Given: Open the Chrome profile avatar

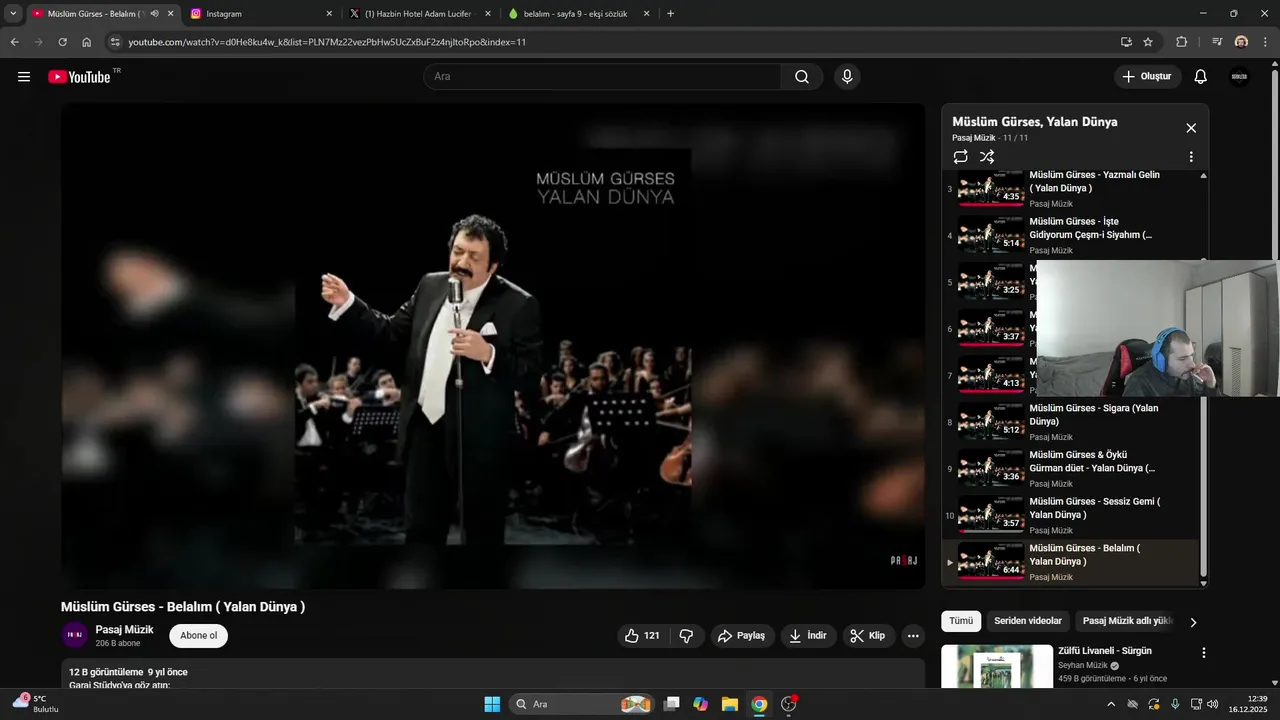Looking at the screenshot, I should [1241, 42].
